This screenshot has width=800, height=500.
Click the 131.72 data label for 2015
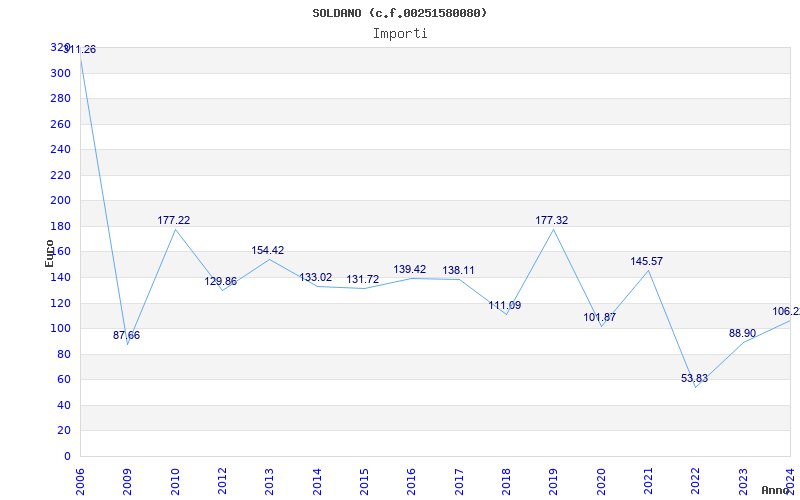363,280
